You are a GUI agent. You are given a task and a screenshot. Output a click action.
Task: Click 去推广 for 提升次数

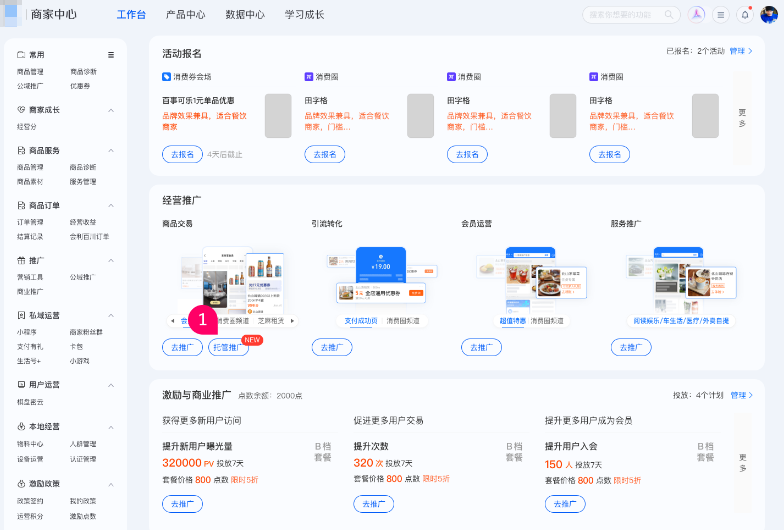pyautogui.click(x=374, y=504)
